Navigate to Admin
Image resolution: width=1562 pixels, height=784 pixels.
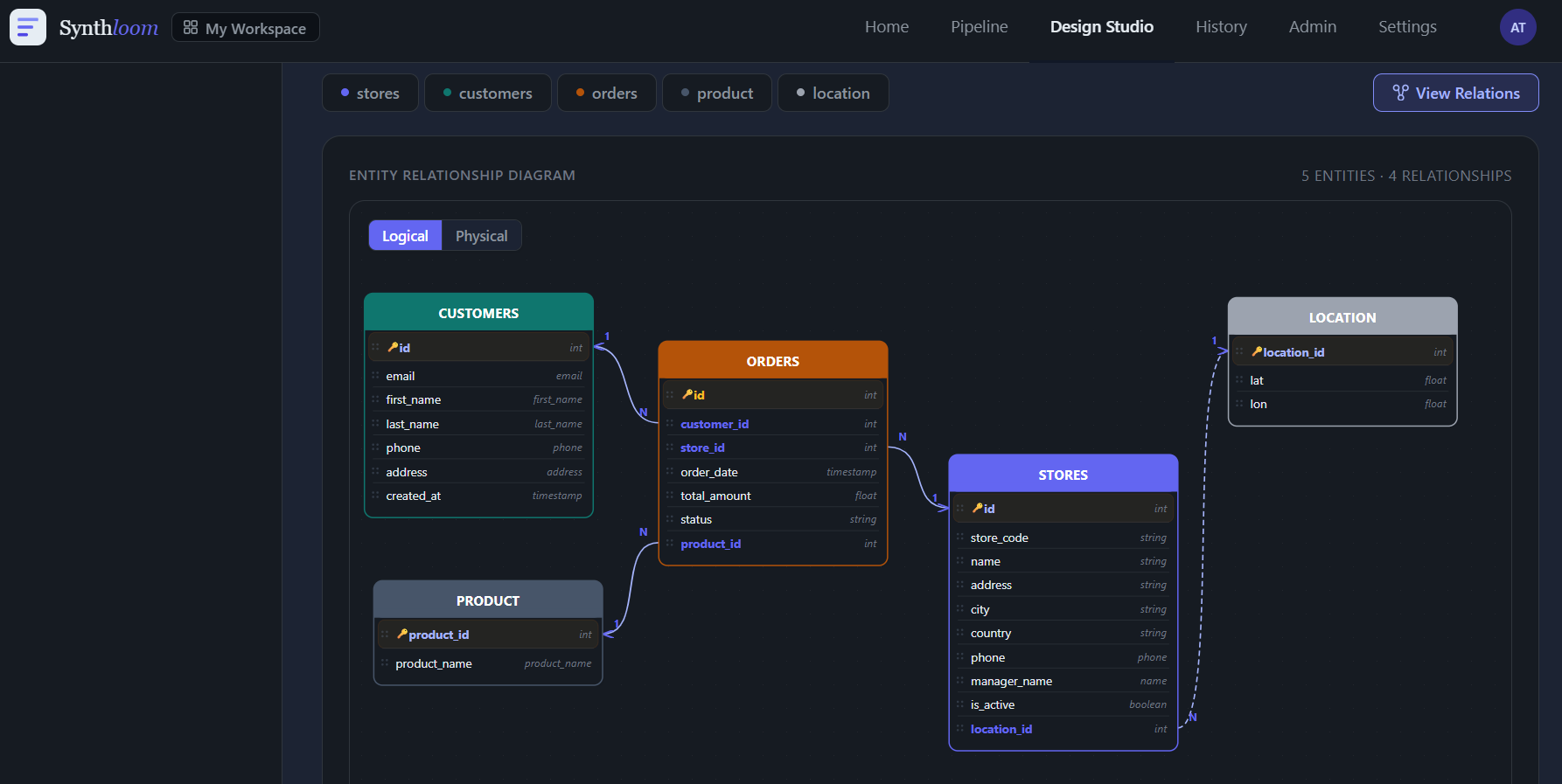(x=1313, y=27)
